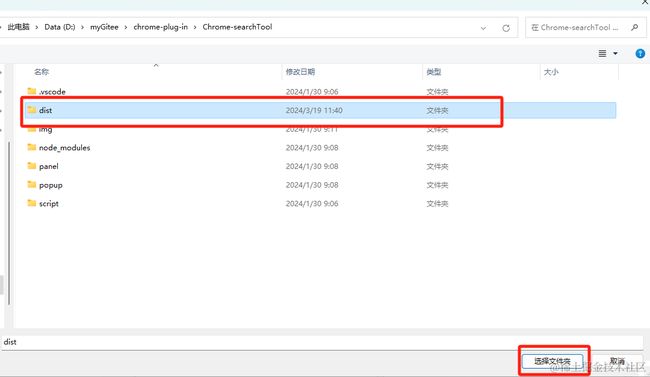This screenshot has width=650, height=377.
Task: Sort by 名称 column header
Action: click(41, 72)
